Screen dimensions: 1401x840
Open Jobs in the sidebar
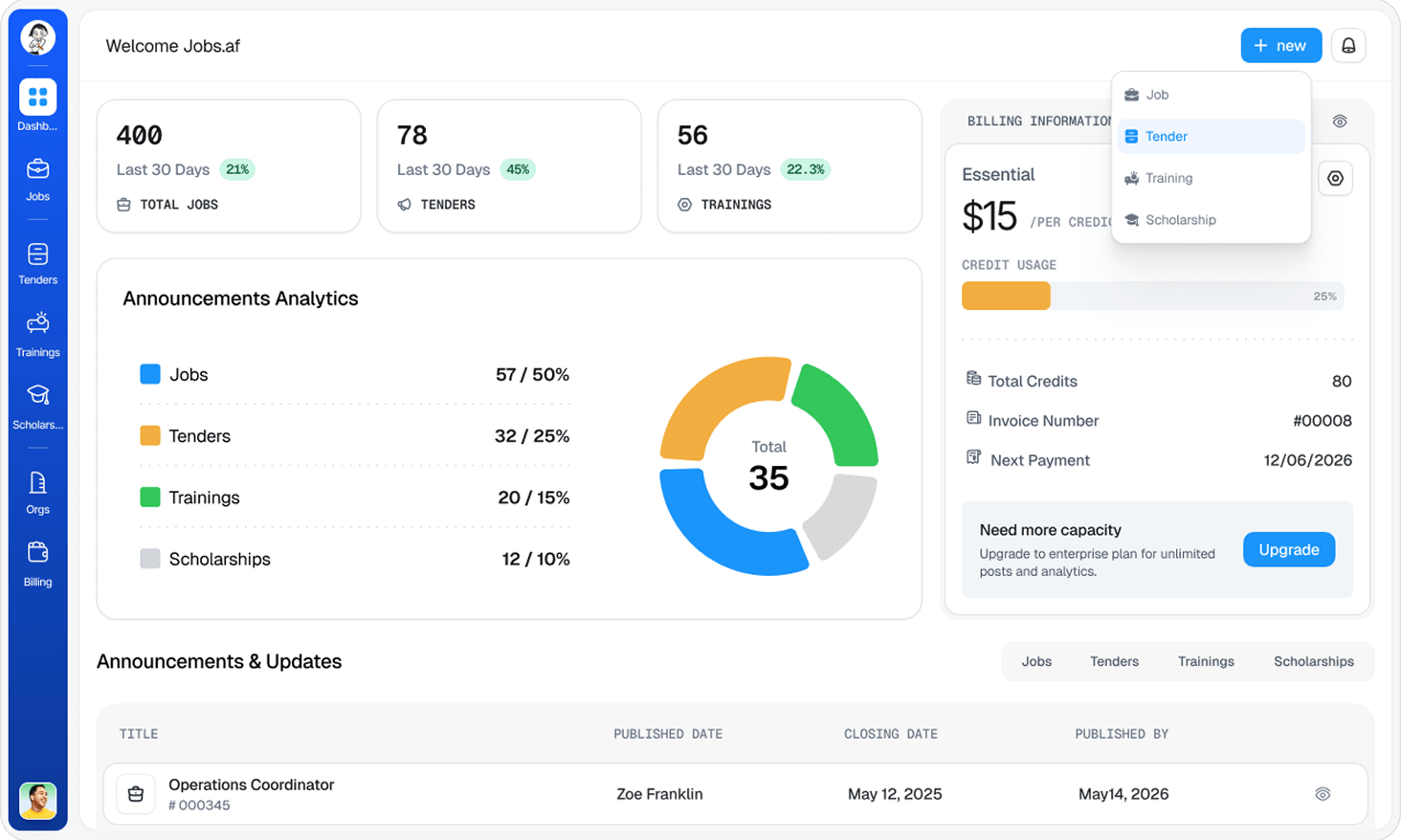[x=37, y=180]
